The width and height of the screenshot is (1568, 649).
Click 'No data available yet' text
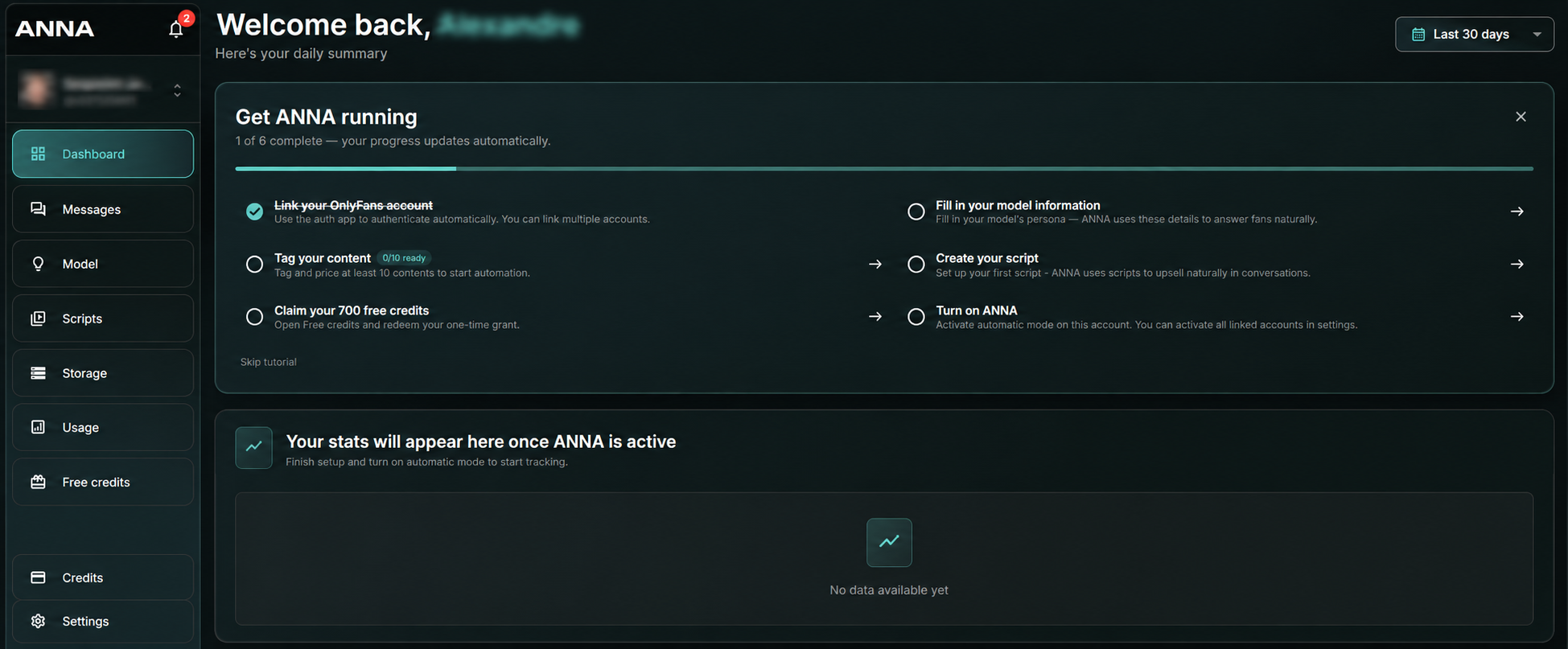889,590
